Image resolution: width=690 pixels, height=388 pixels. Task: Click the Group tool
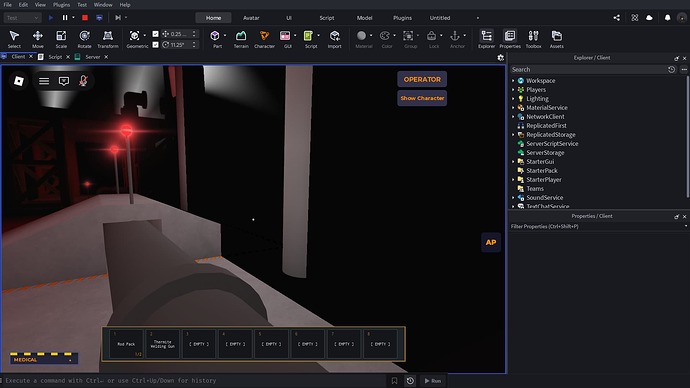tap(409, 39)
